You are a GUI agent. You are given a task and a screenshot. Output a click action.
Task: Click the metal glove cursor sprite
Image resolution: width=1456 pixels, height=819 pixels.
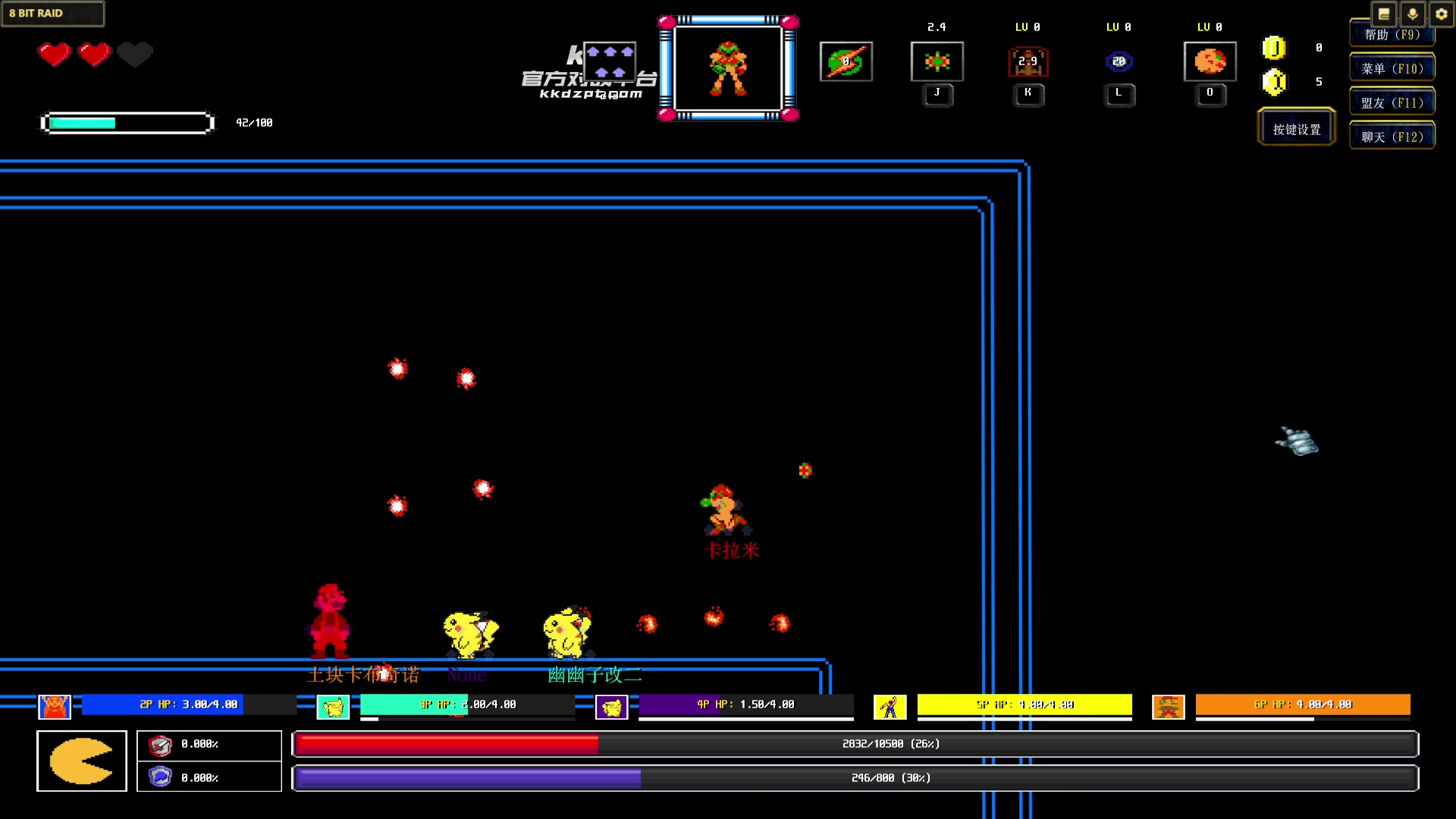click(x=1297, y=441)
